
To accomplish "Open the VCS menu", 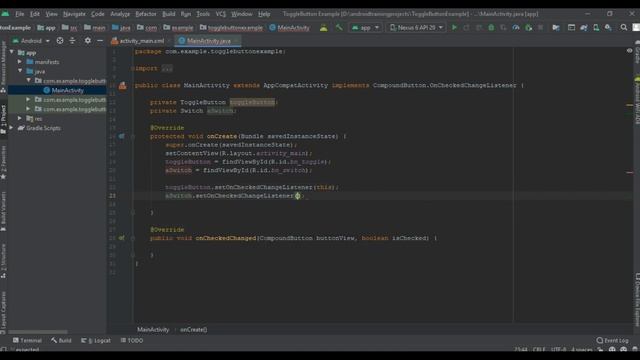I will (x=220, y=14).
